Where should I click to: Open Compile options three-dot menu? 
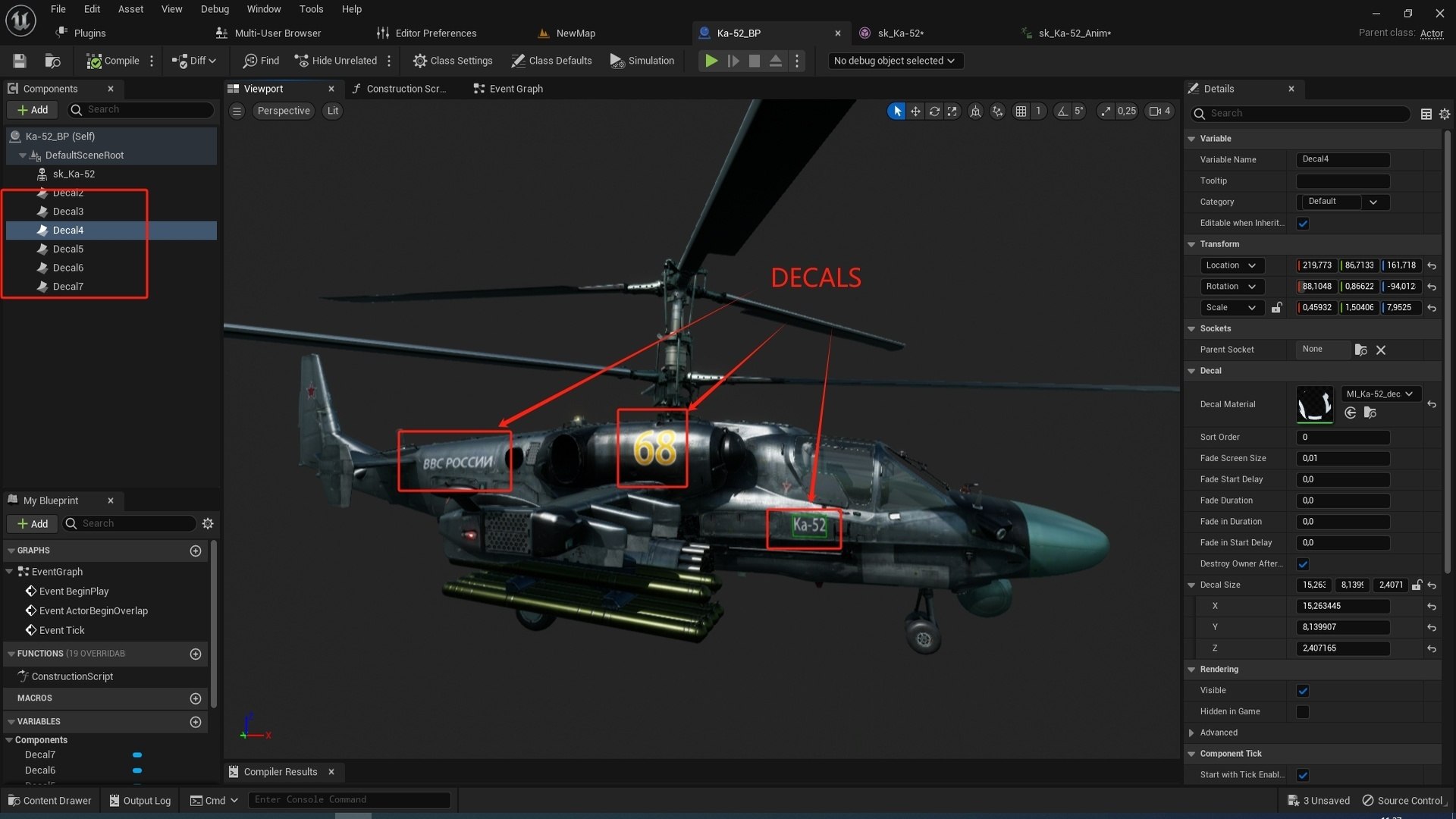[x=152, y=61]
